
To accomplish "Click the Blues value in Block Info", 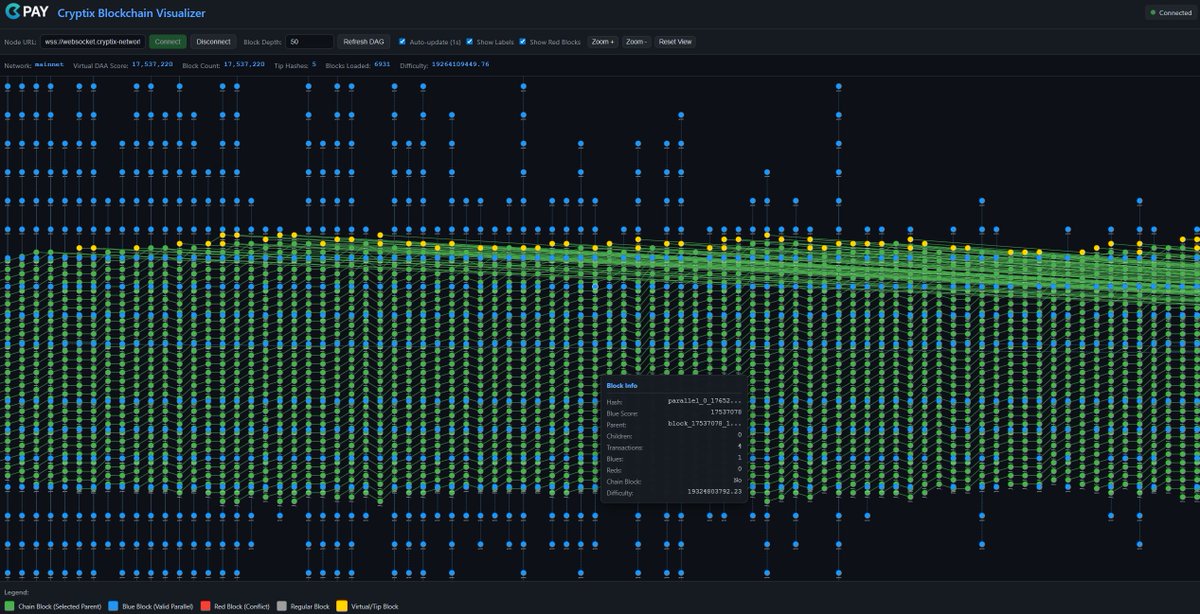I will point(739,458).
